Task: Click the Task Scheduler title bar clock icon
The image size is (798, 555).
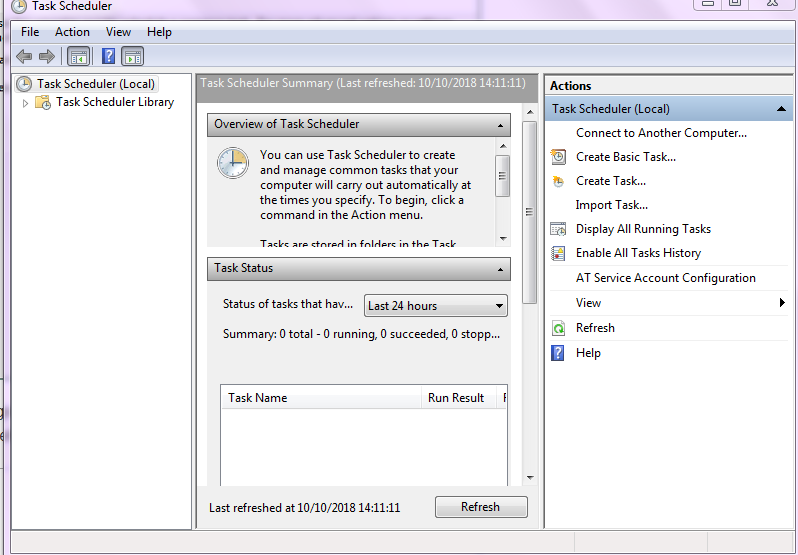Action: pyautogui.click(x=19, y=6)
